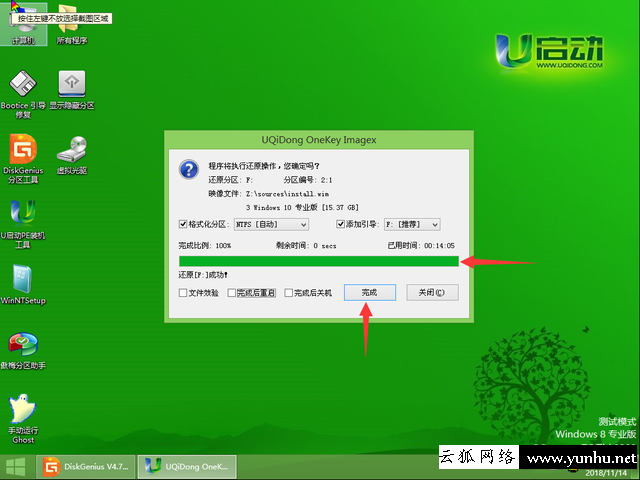Click the taskbar date 2018/11/14

click(606, 473)
